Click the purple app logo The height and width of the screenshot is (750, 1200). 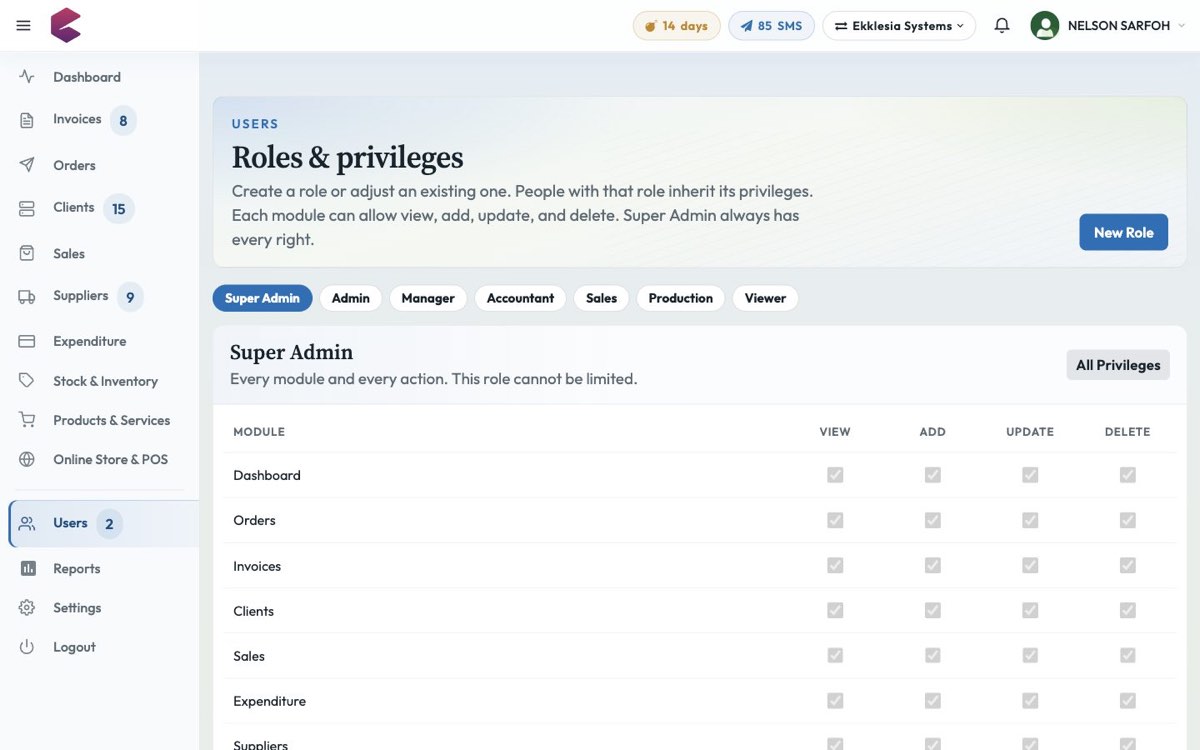[66, 25]
